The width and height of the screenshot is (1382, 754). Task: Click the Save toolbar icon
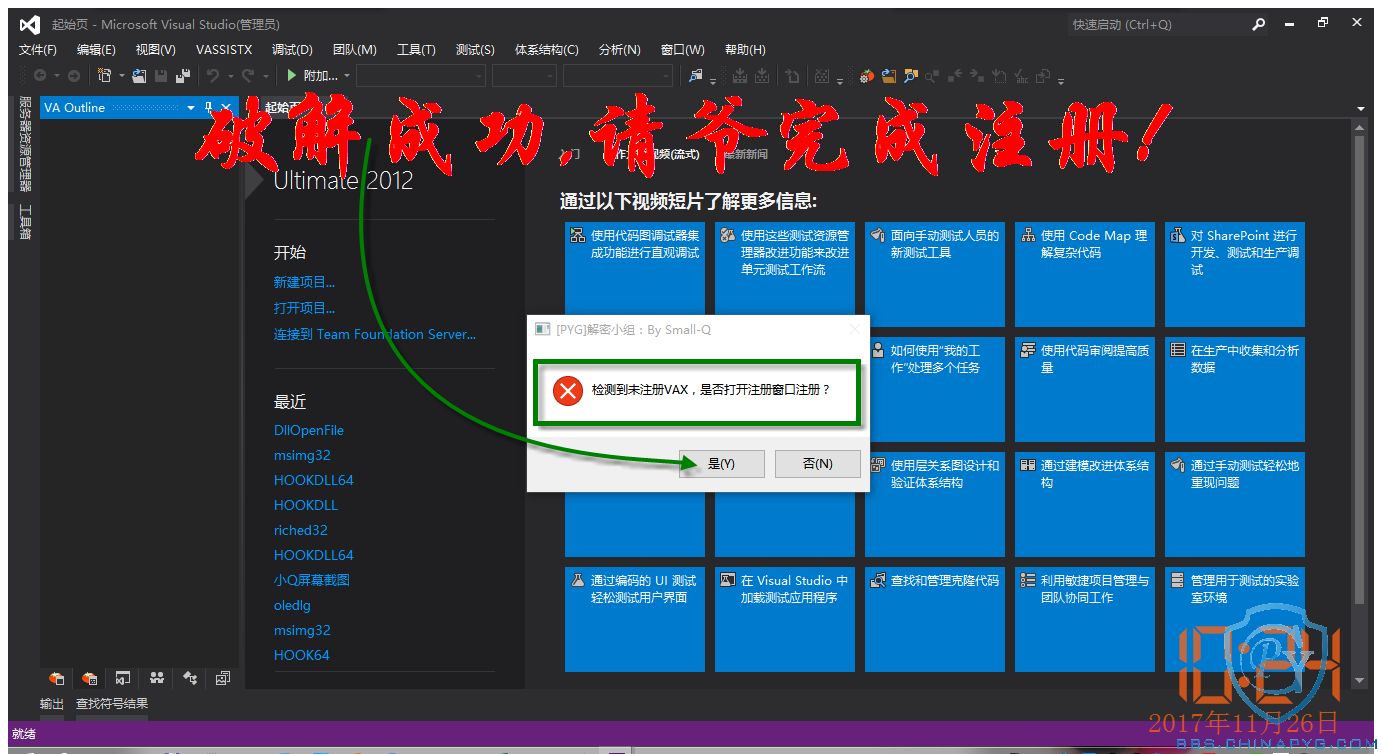click(161, 75)
